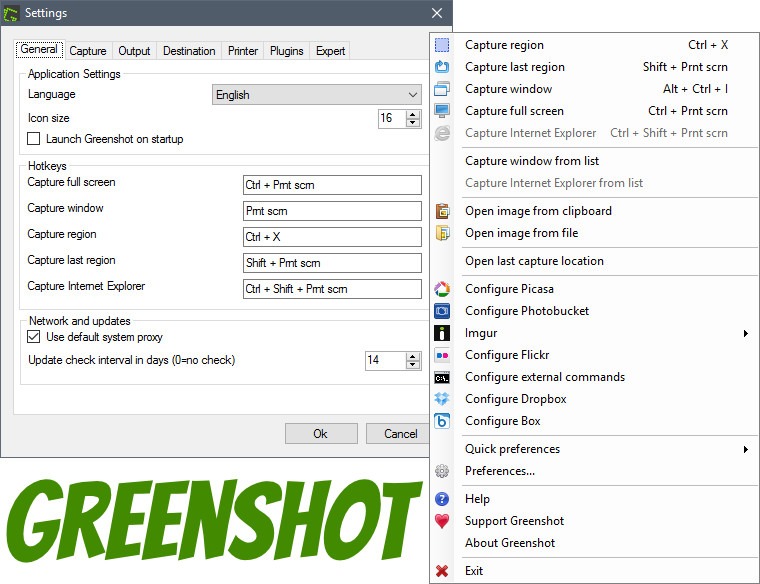Click the Dropbox icon
The height and width of the screenshot is (584, 760).
[x=442, y=399]
